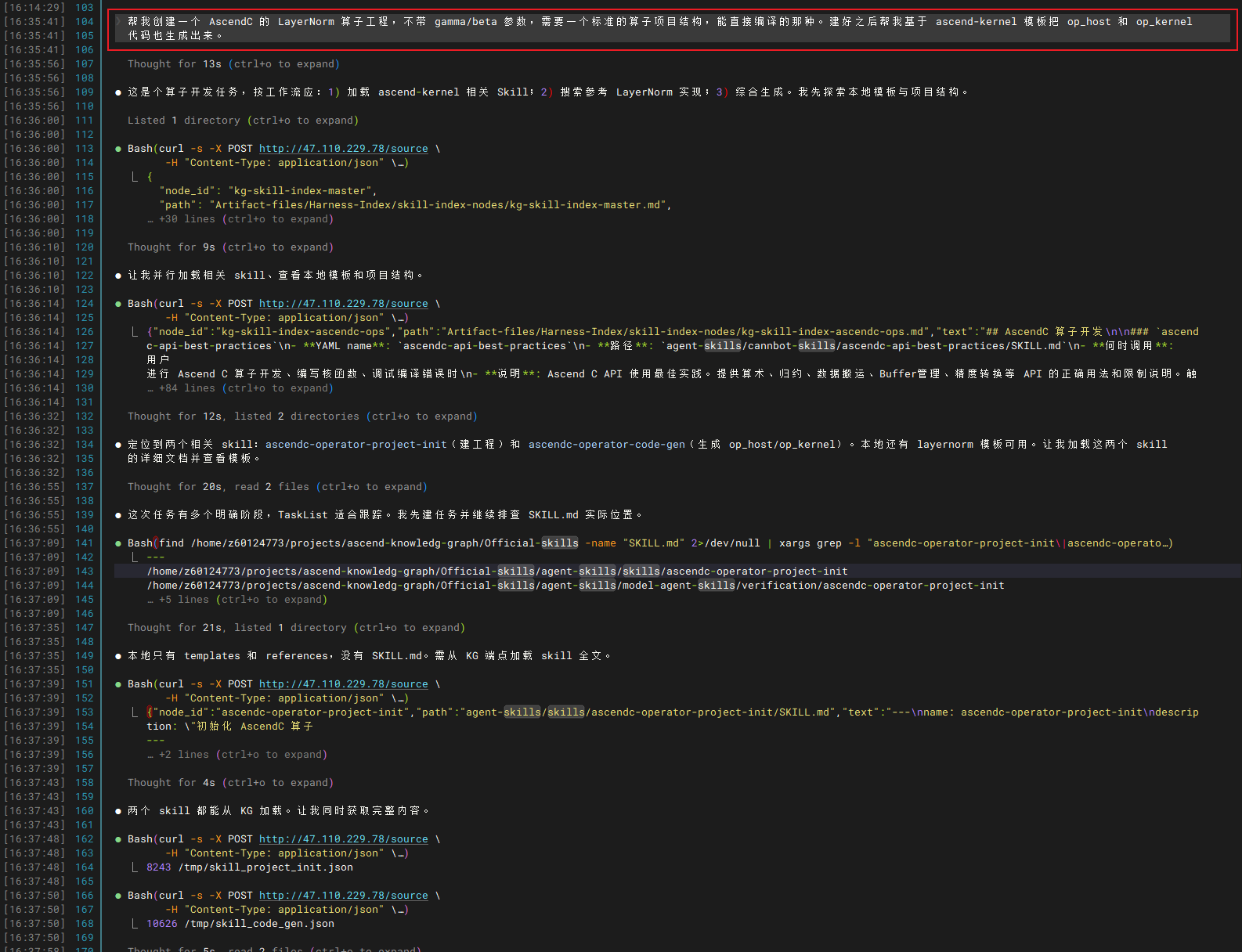The width and height of the screenshot is (1242, 952).
Task: Click the white bullet before '让我并行加载相关 skill'
Action: coord(118,276)
